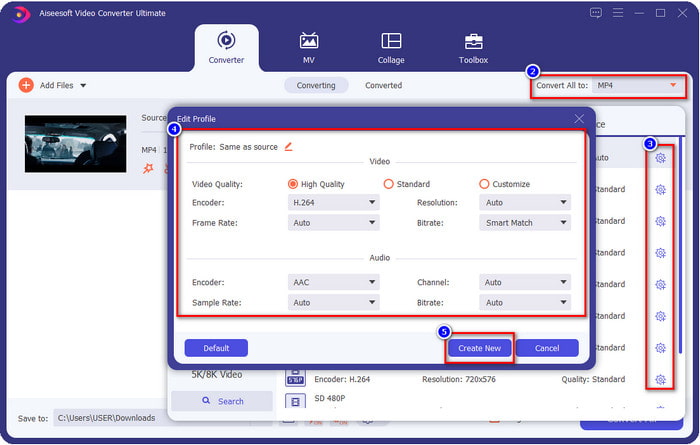This screenshot has height=445, width=700.
Task: Open the Converter tab
Action: tap(226, 48)
